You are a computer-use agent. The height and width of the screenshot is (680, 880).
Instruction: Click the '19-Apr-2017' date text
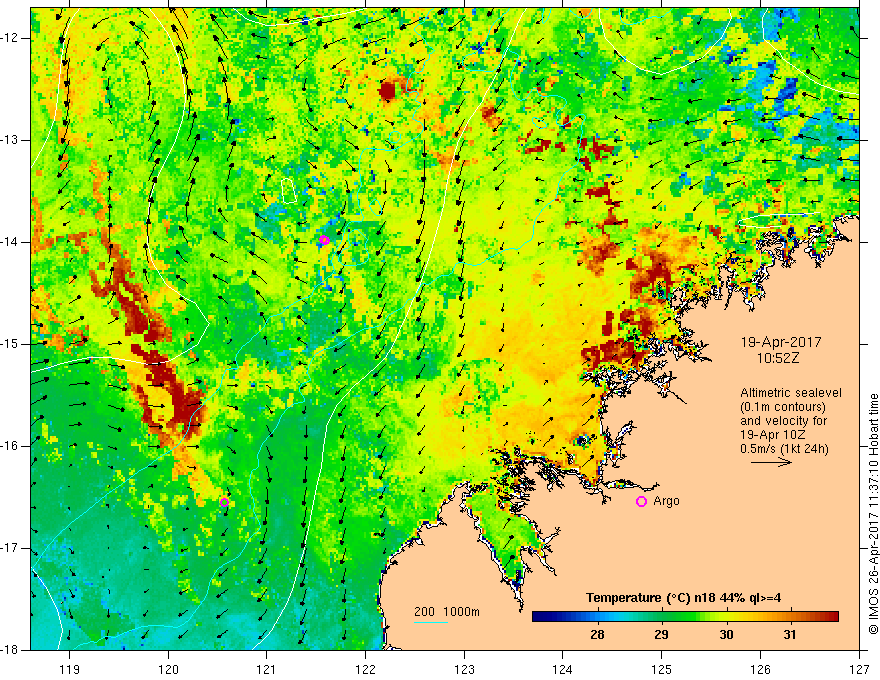(781, 342)
